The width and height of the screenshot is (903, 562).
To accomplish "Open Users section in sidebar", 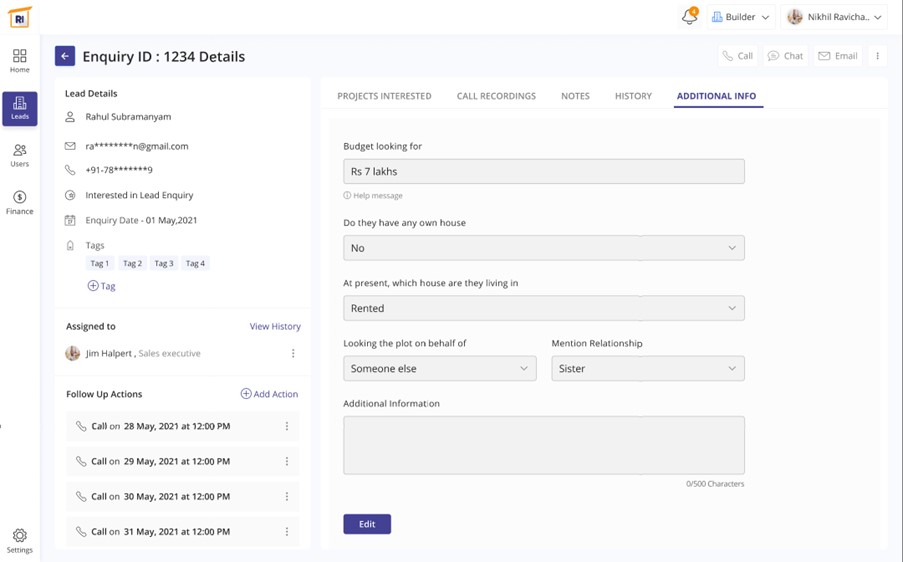I will (19, 155).
